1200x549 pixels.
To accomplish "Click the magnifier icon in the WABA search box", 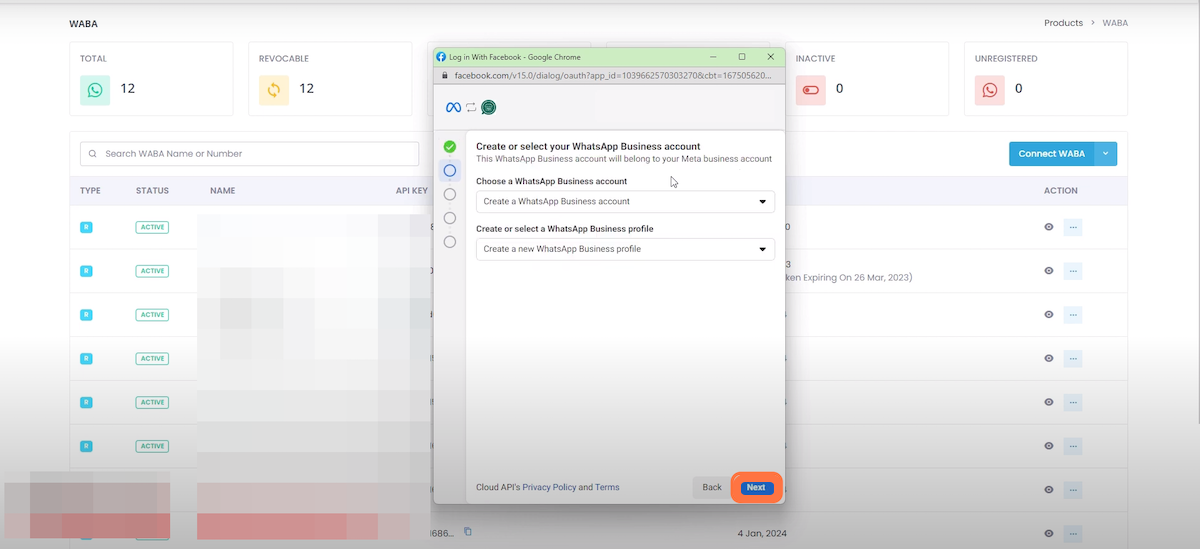I will click(94, 154).
